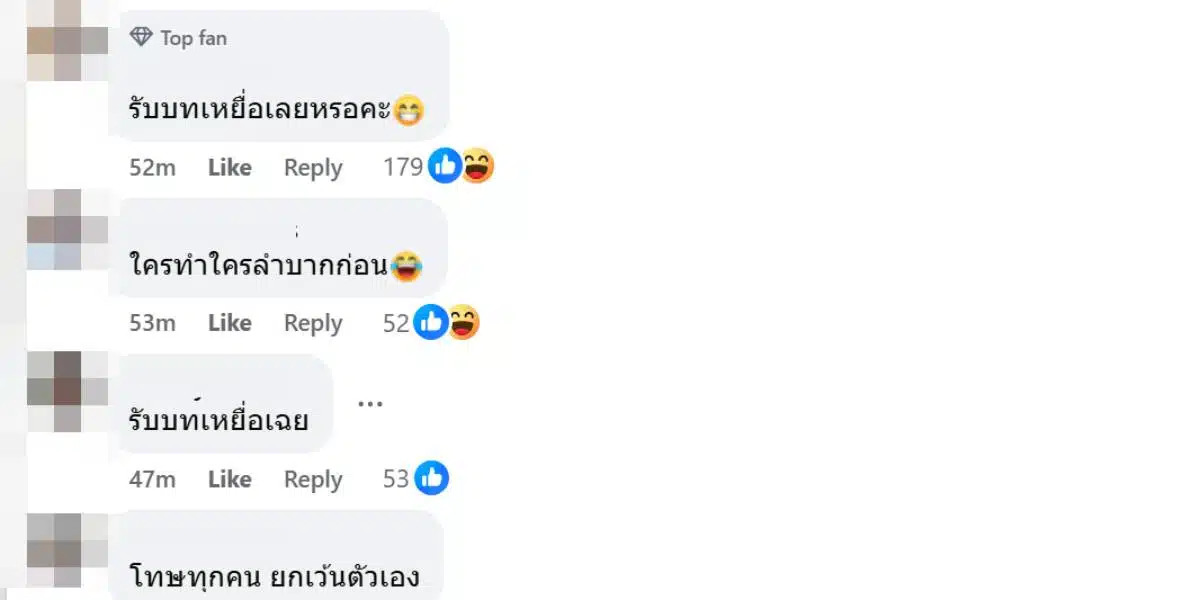The height and width of the screenshot is (600, 1200).
Task: Click the Top fan diamond badge icon
Action: point(142,37)
